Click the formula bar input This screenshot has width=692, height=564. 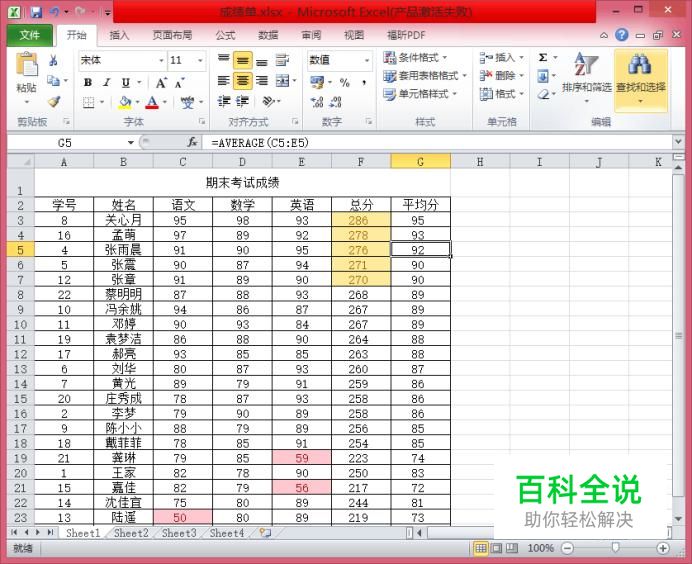(x=440, y=143)
